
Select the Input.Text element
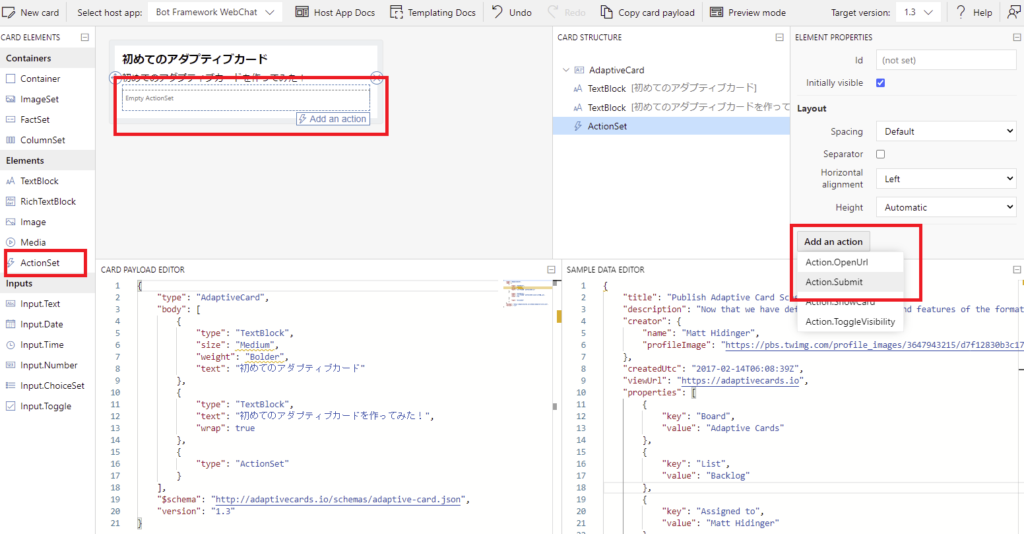tap(47, 304)
